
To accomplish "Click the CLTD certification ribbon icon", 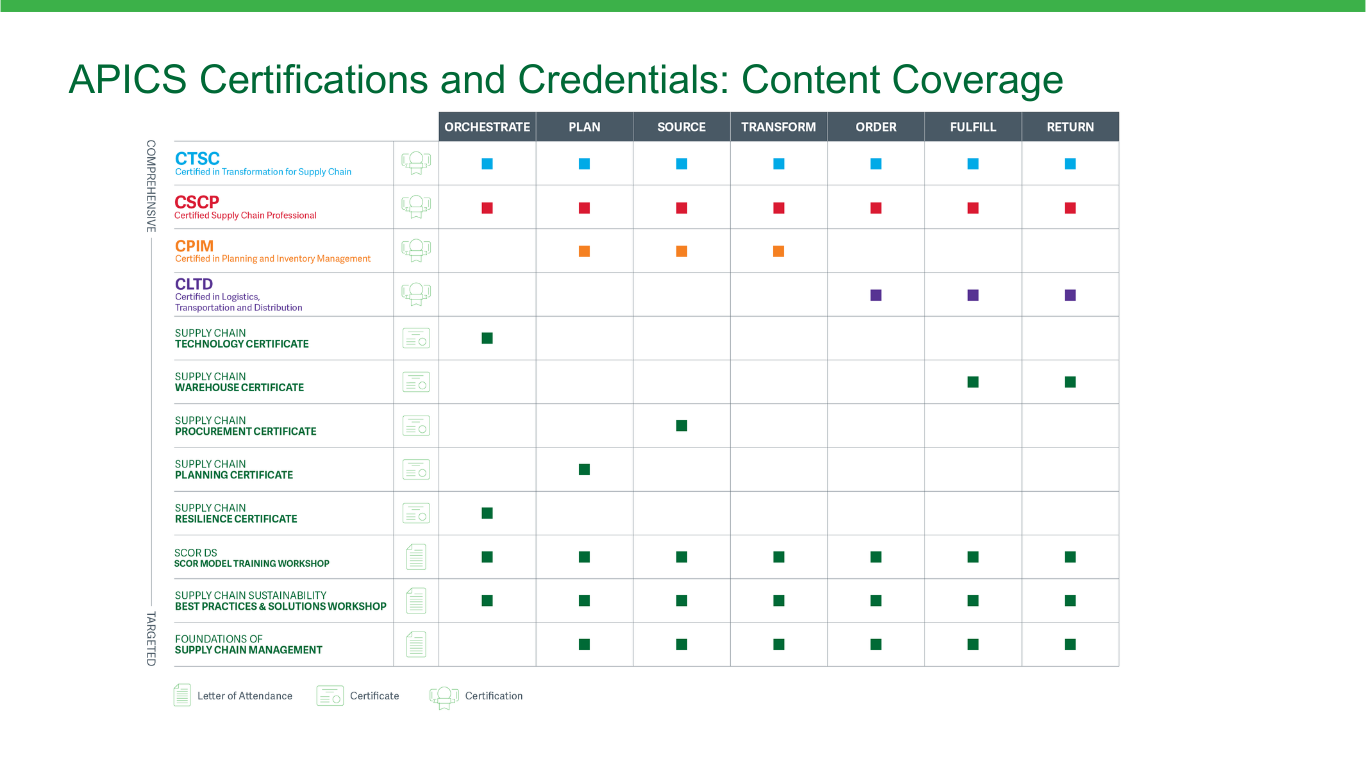I will tap(416, 294).
